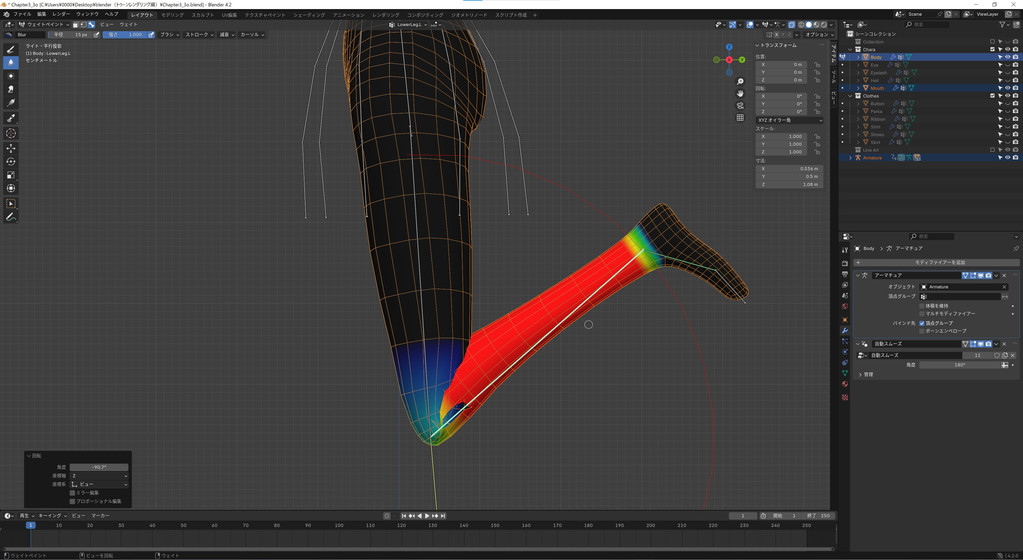The width and height of the screenshot is (1023, 560).
Task: Enable 体積を維持 checkbox
Action: (922, 305)
